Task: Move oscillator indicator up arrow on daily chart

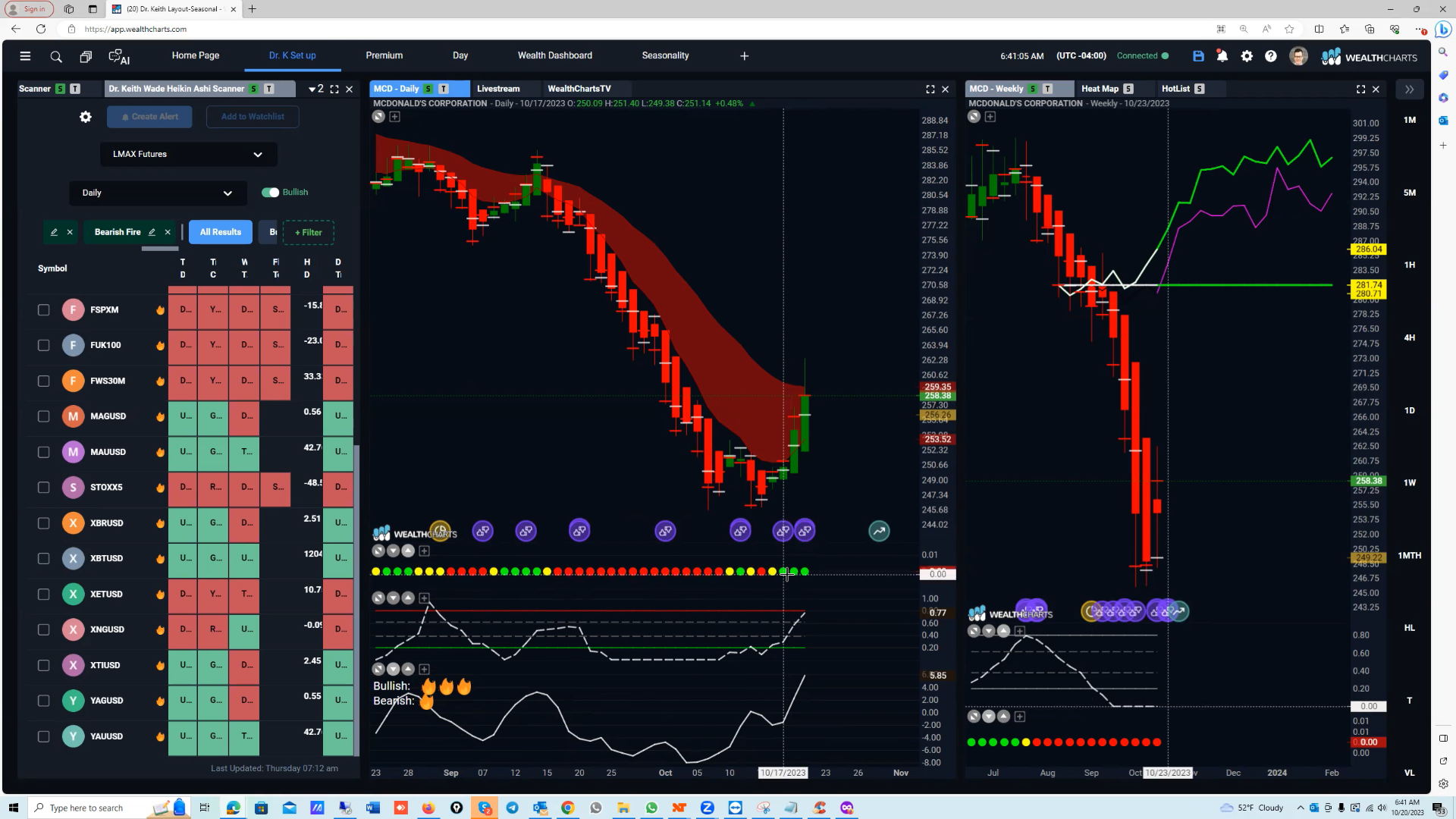Action: click(x=408, y=598)
